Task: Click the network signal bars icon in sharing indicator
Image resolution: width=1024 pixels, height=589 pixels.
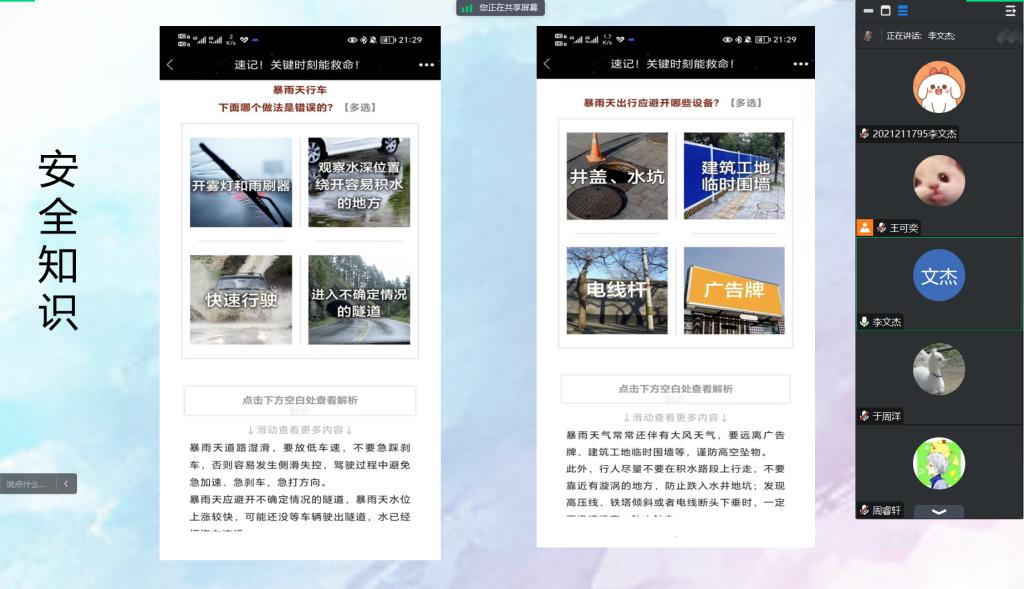Action: click(x=467, y=8)
